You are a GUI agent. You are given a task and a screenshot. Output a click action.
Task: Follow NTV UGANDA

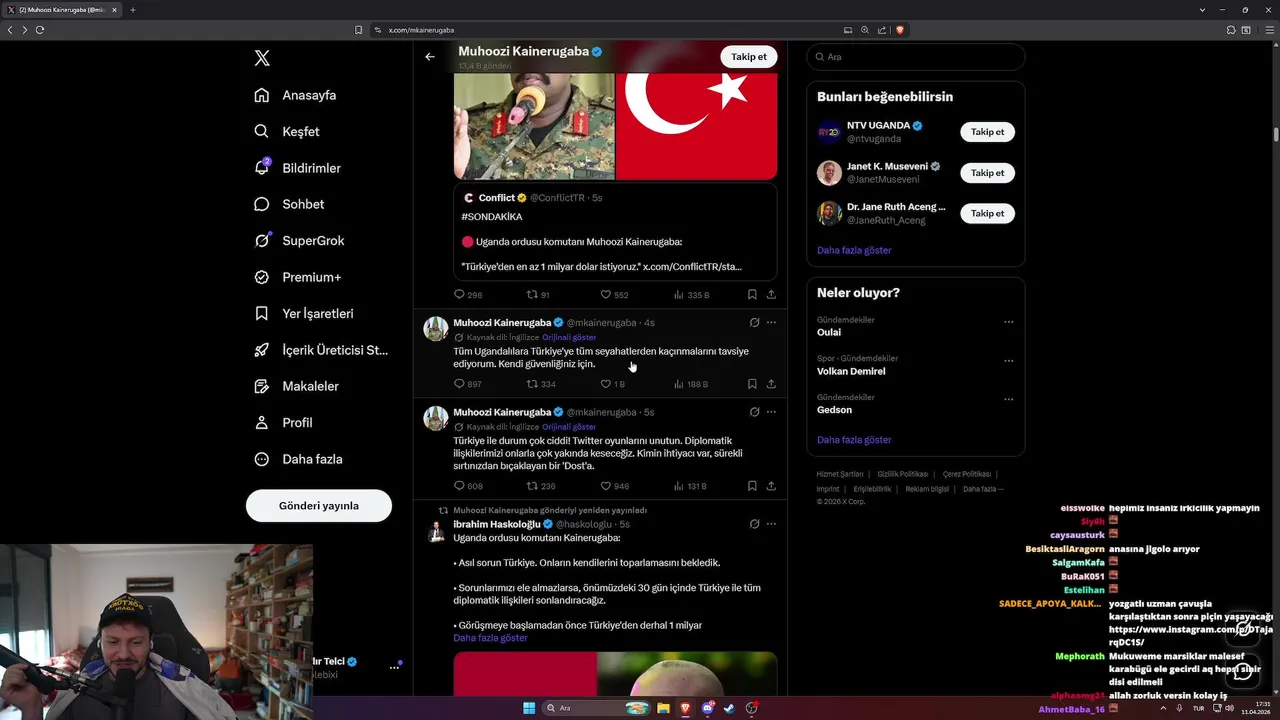tap(987, 132)
